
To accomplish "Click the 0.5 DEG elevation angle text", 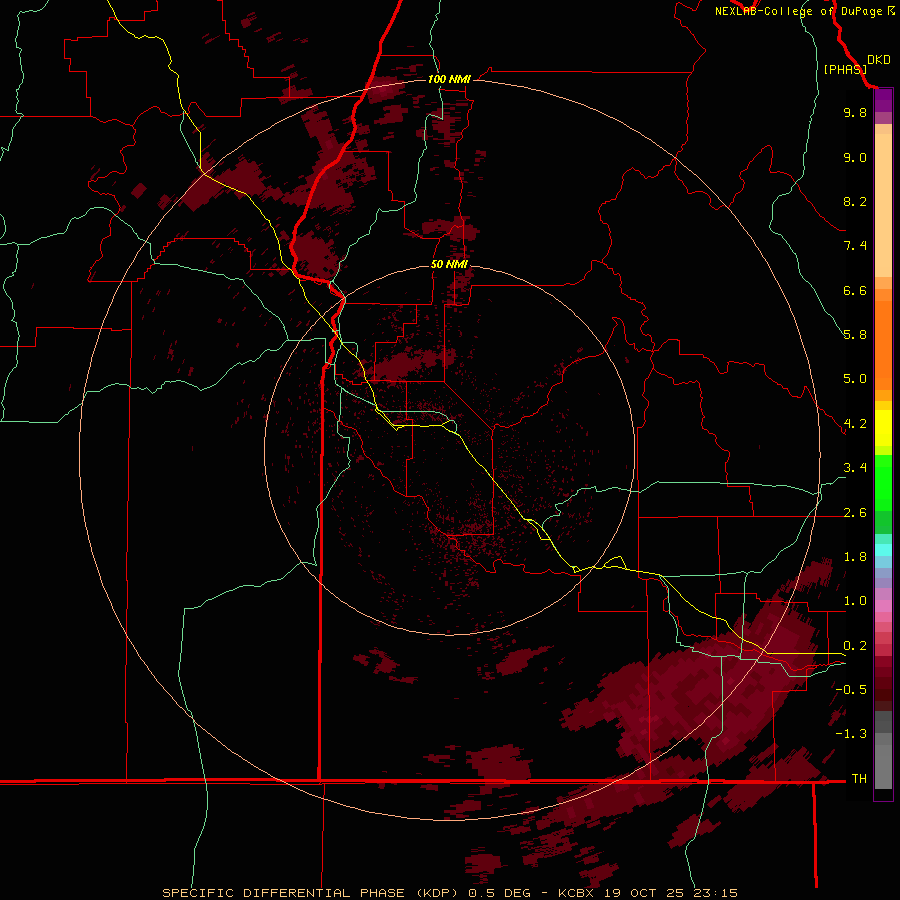I will (x=499, y=893).
